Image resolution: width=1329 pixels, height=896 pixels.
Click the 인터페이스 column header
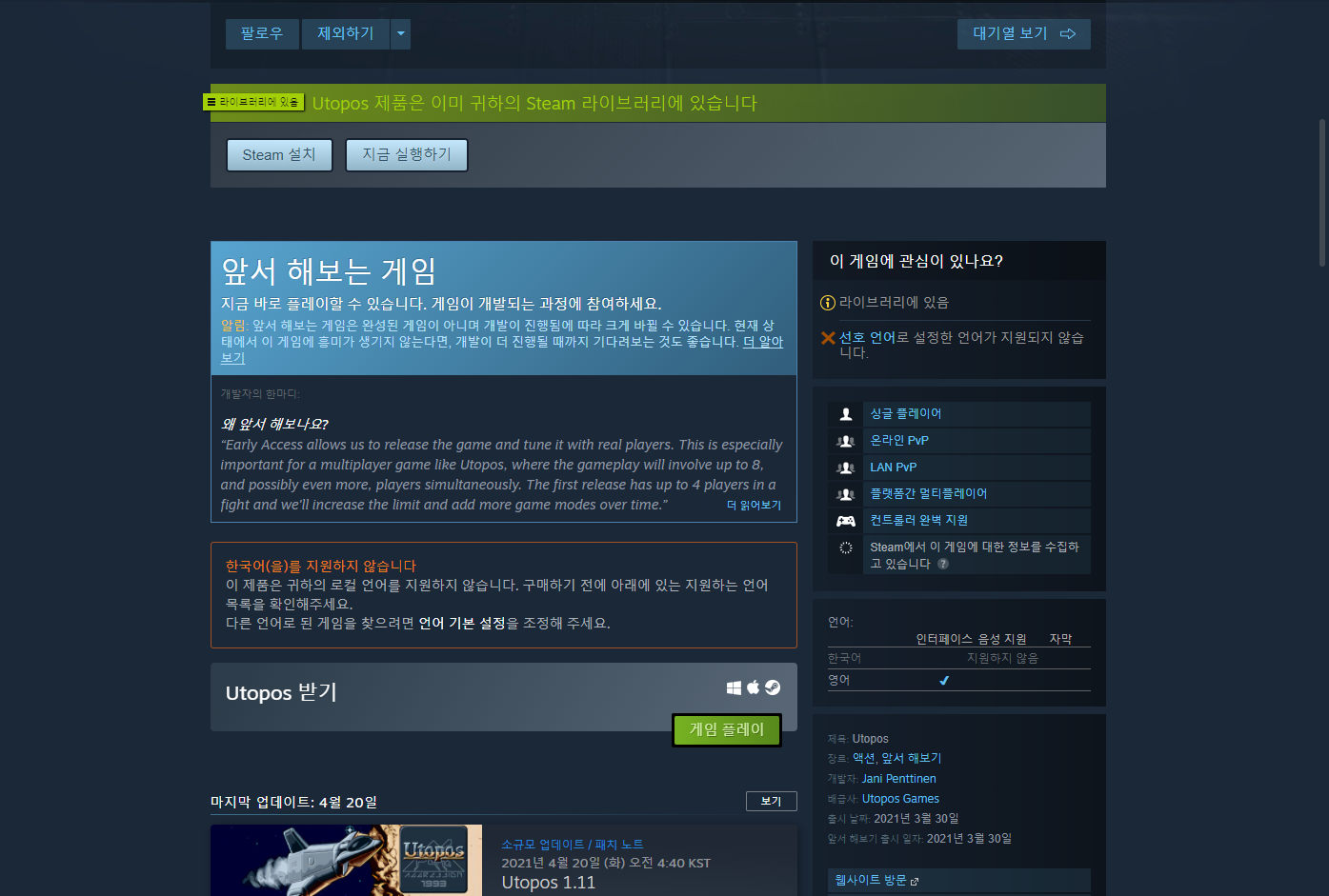[944, 639]
